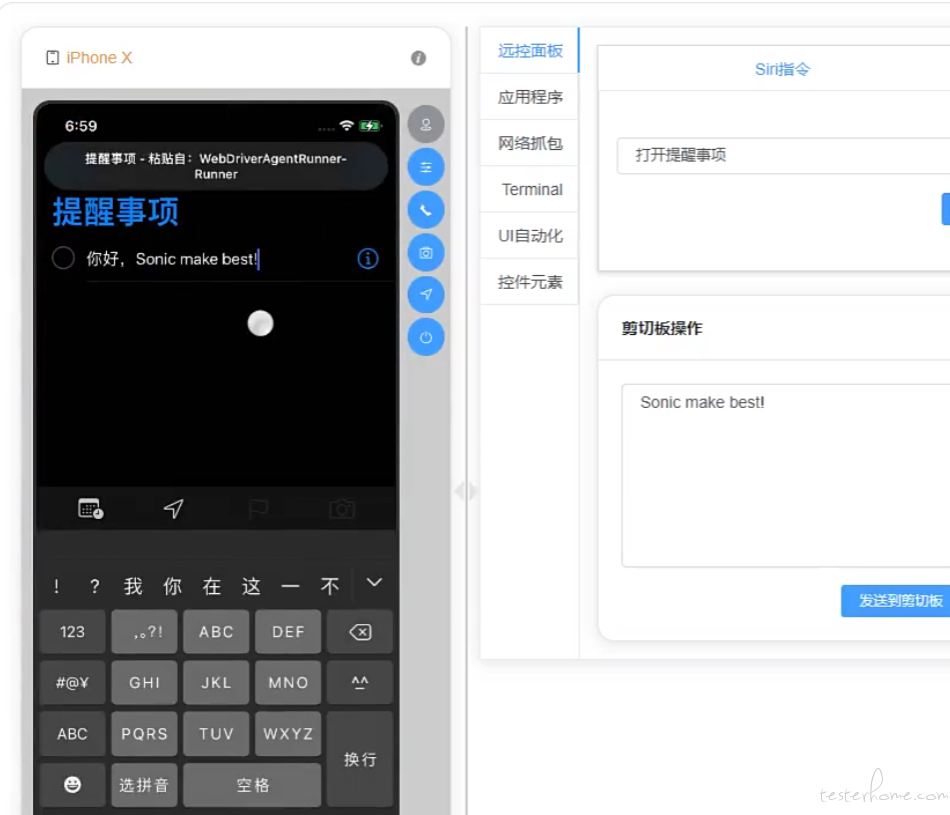Expand keyboard suggestion list chevron

[374, 583]
